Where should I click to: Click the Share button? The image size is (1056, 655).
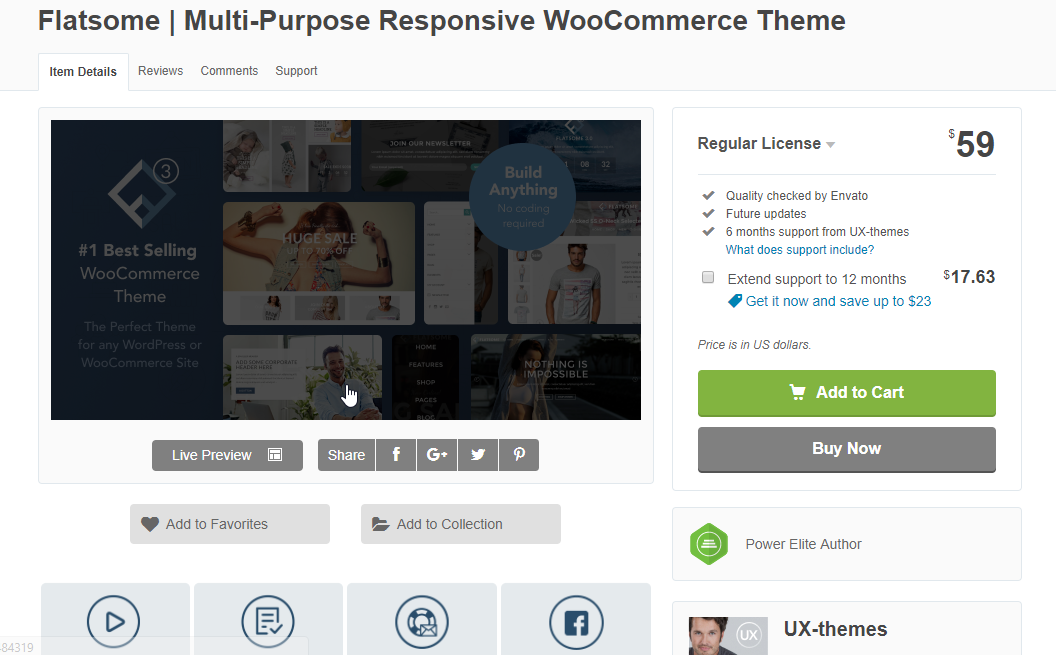point(346,455)
